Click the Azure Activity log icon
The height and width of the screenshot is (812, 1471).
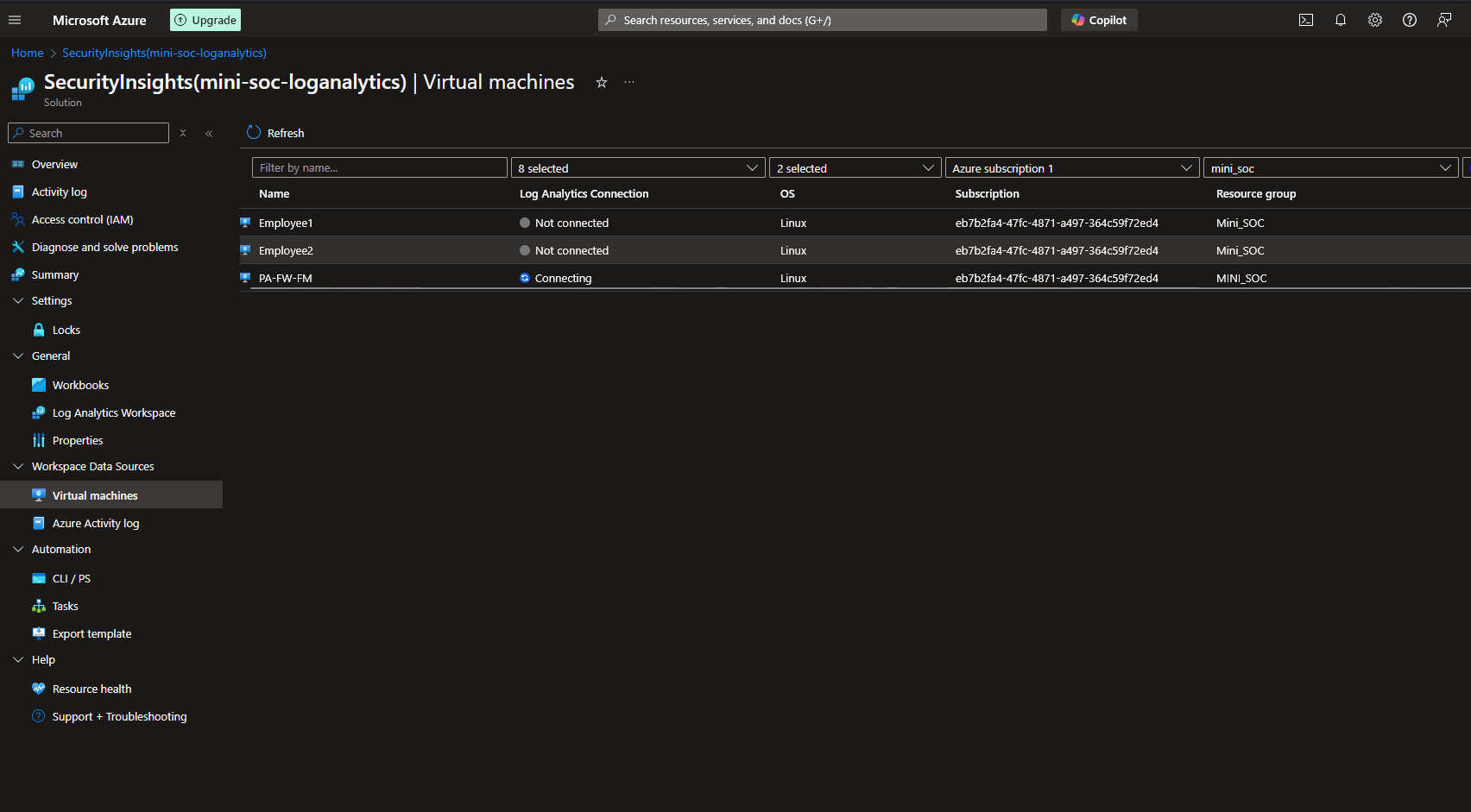(x=38, y=523)
